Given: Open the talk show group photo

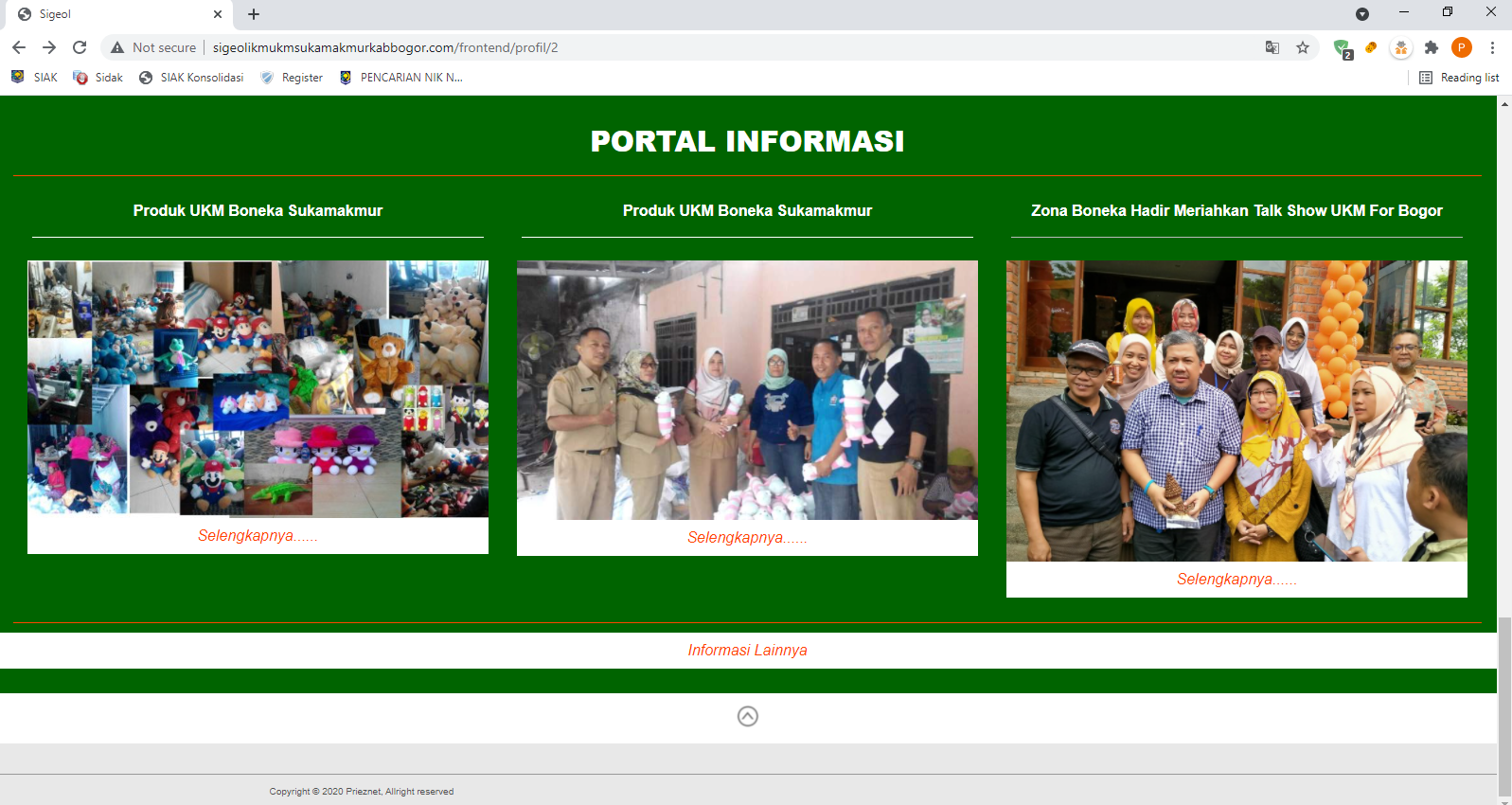Looking at the screenshot, I should 1236,410.
